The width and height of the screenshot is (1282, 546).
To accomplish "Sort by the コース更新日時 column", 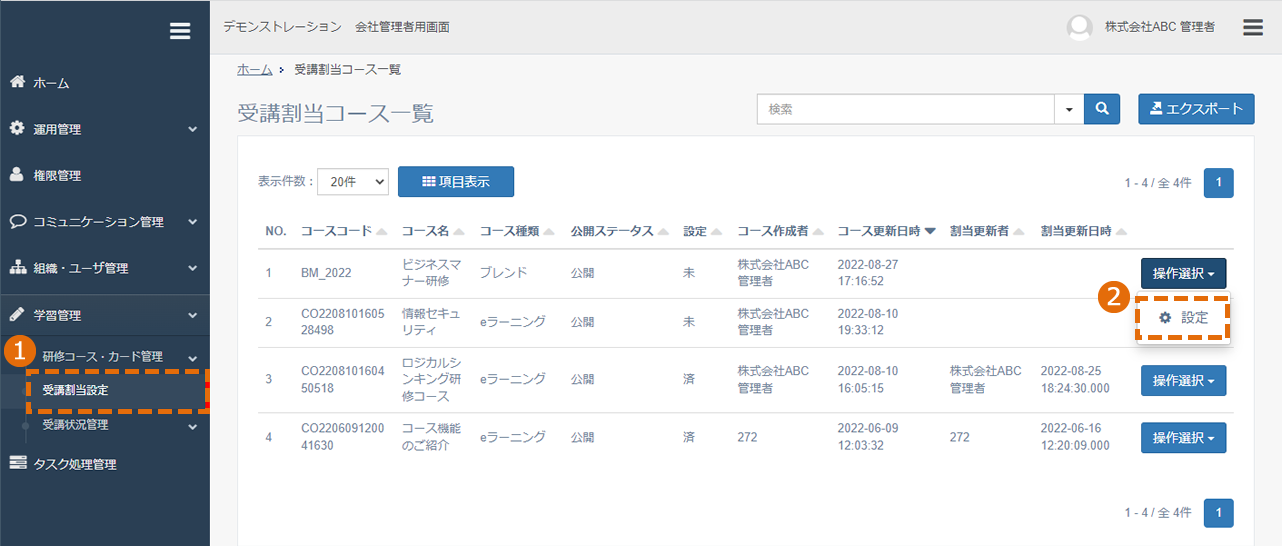I will click(x=887, y=231).
